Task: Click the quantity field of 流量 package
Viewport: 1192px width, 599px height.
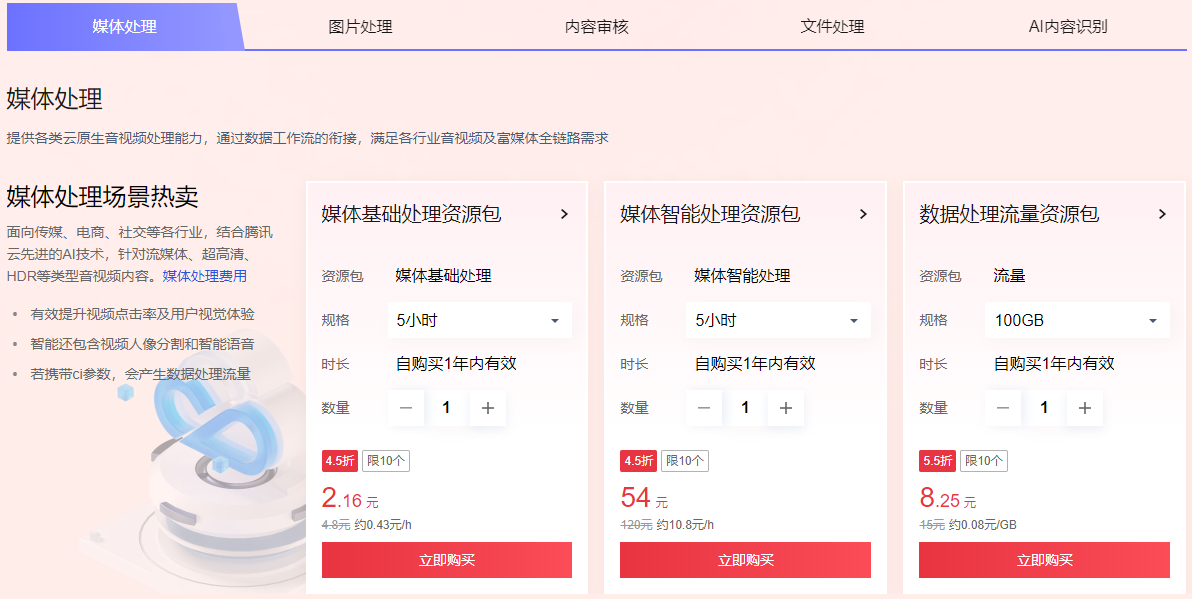Action: tap(1045, 408)
